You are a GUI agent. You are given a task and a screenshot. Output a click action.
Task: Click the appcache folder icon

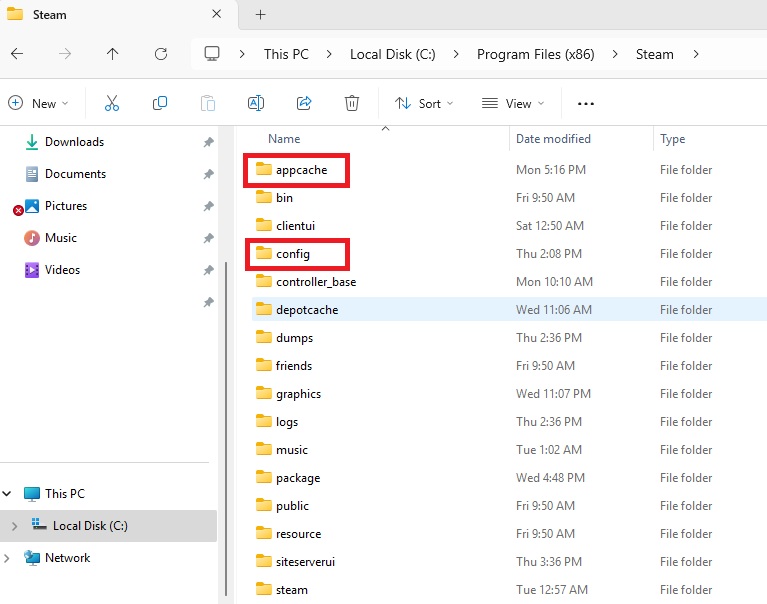[x=264, y=169]
